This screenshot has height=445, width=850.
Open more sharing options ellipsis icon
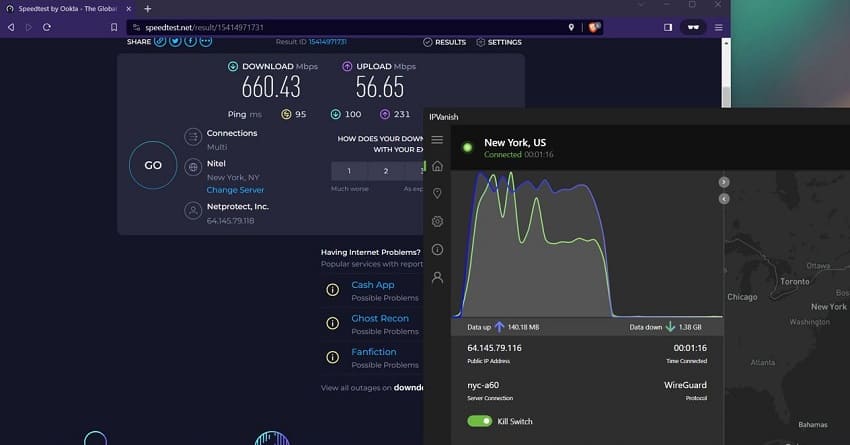tap(205, 41)
